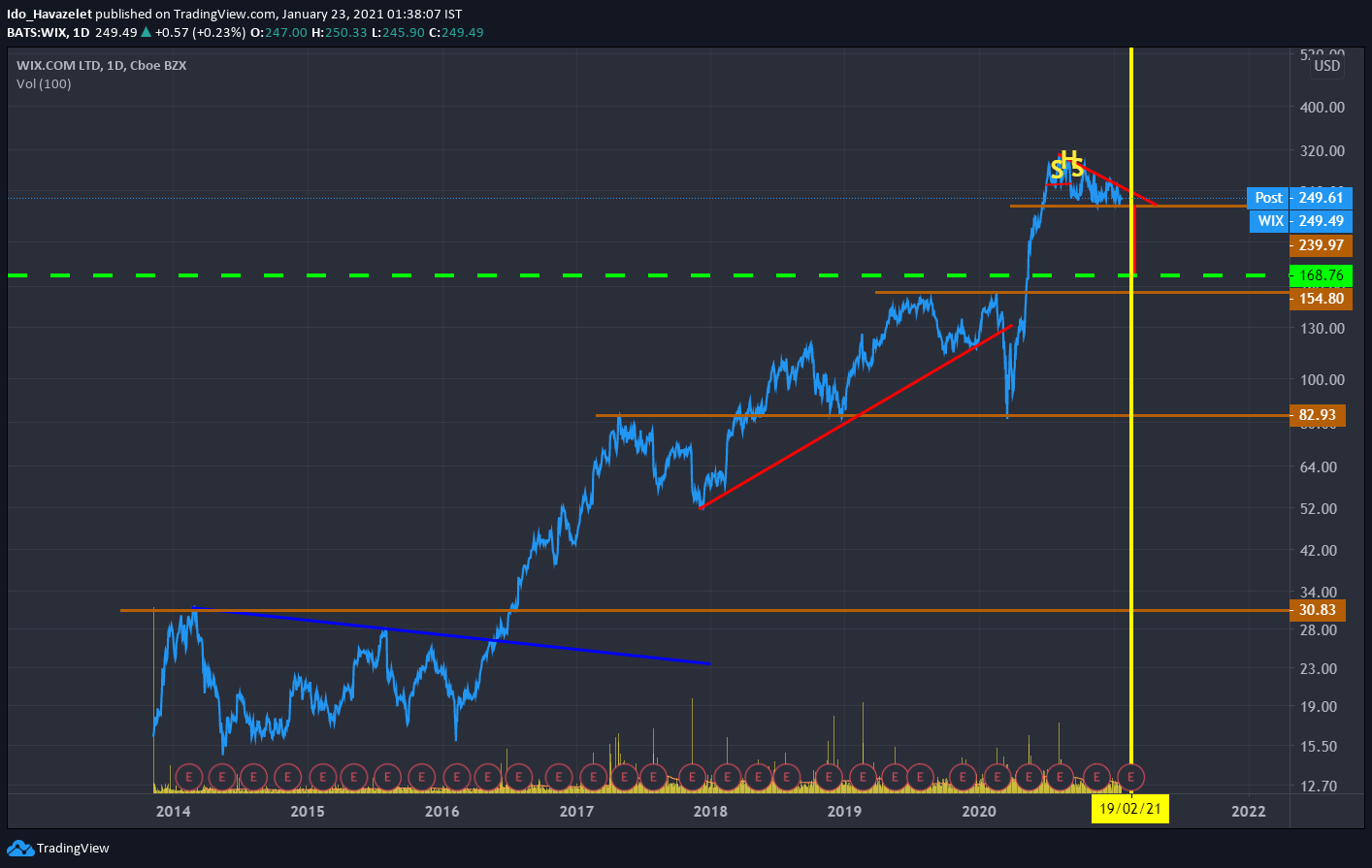Select the red ascending trendline from 2018

tap(856, 416)
